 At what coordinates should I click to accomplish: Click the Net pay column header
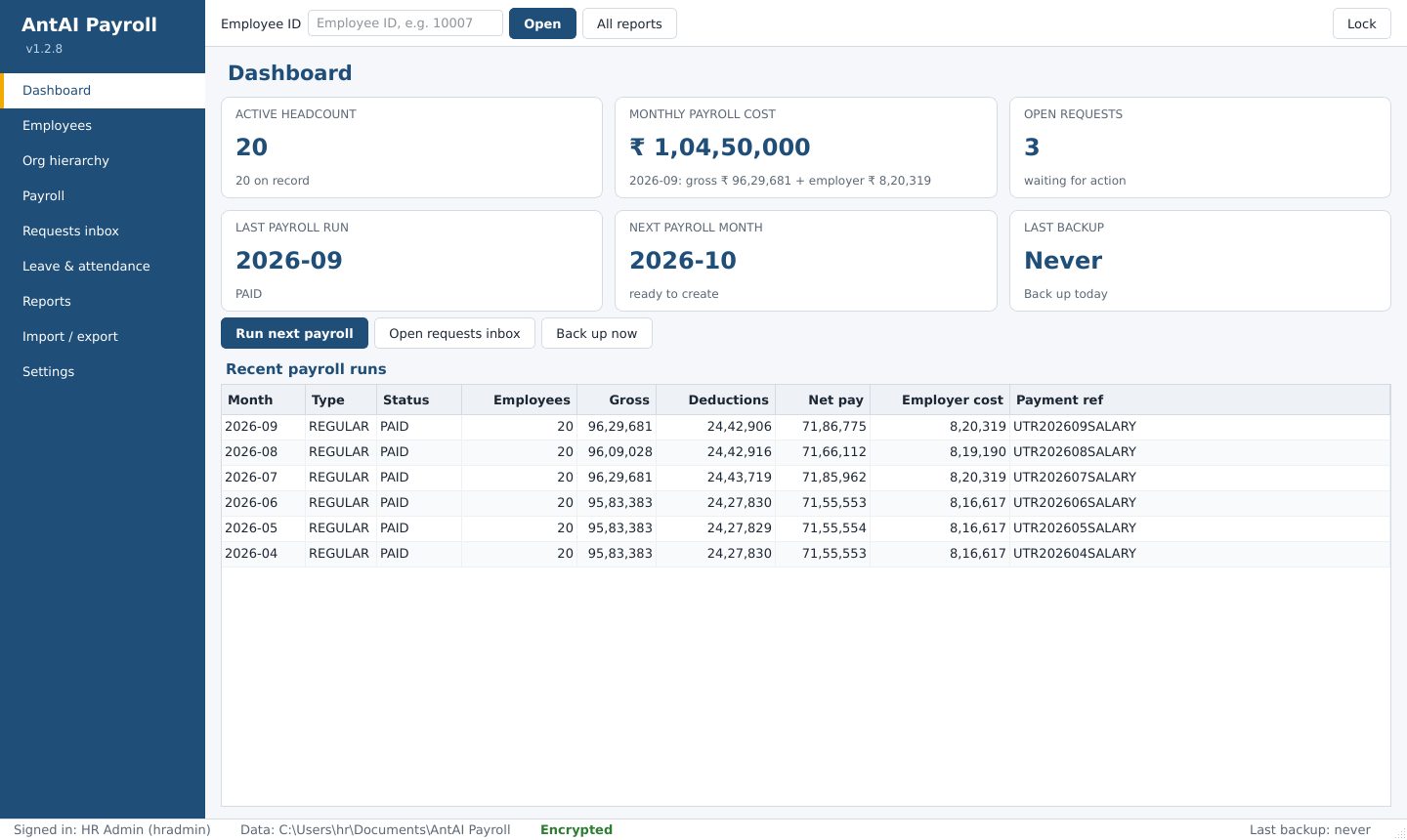[x=823, y=399]
